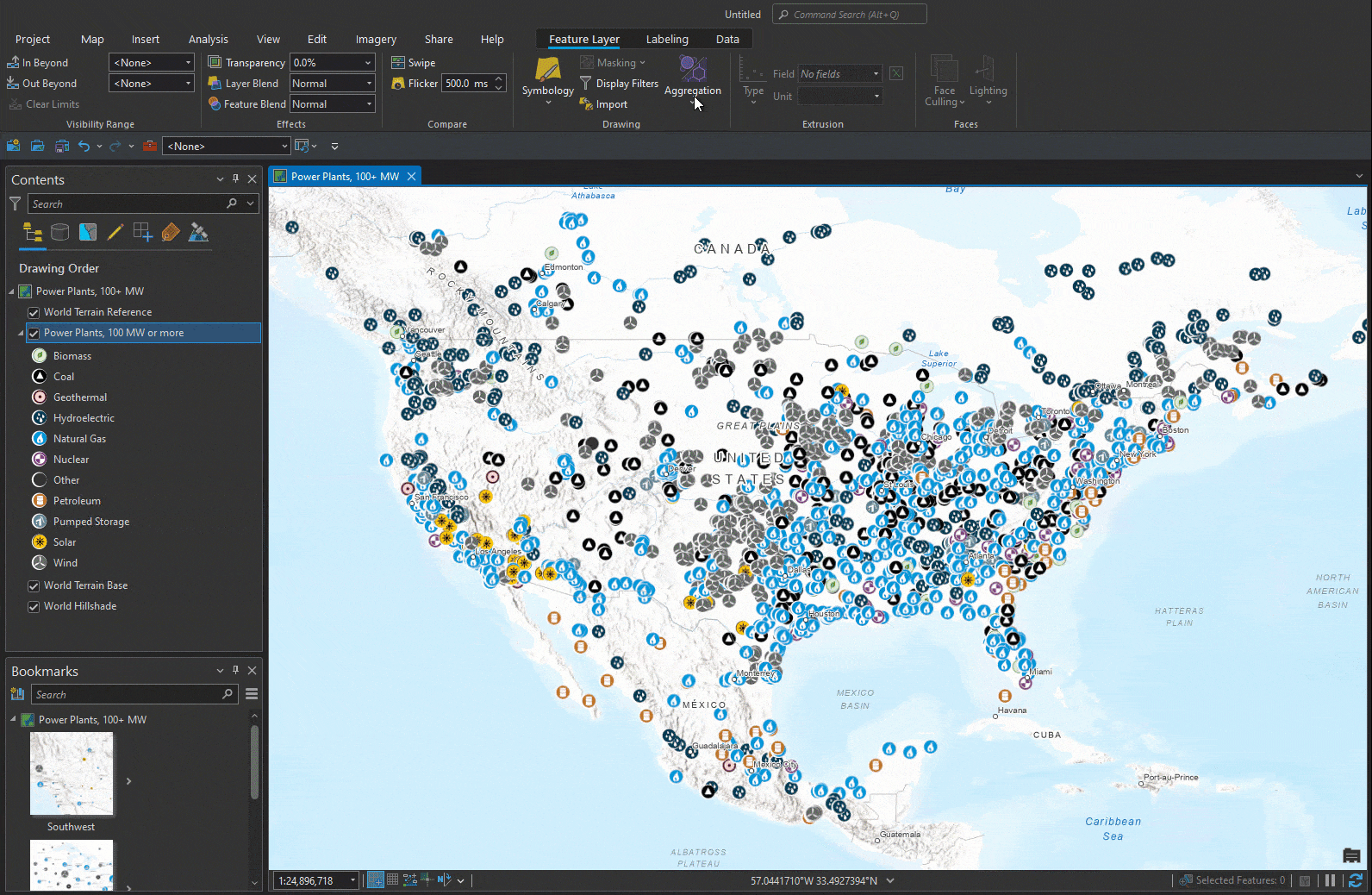Select List By Data Source icon

click(x=59, y=232)
